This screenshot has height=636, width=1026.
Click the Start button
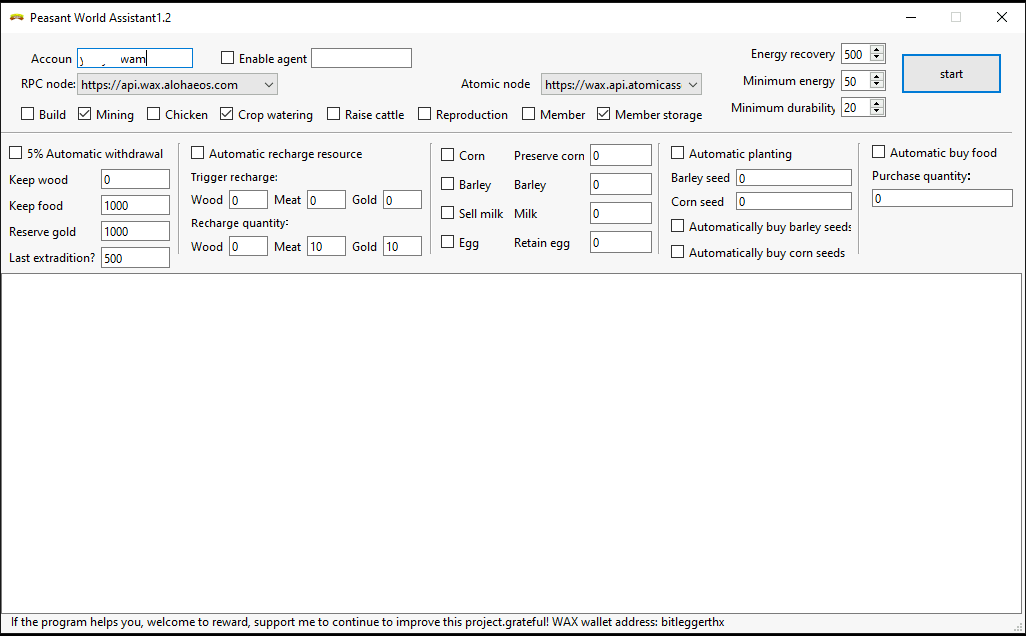(951, 74)
